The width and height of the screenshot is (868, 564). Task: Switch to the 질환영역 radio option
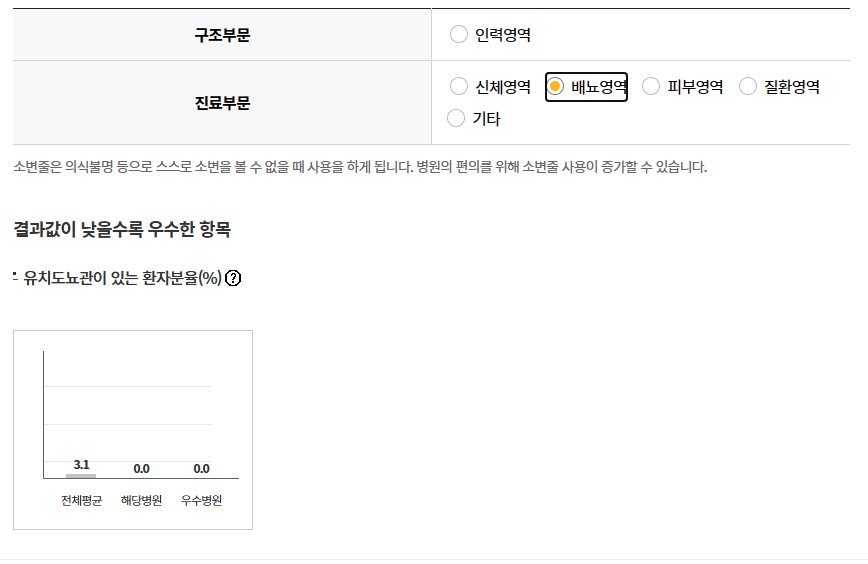748,86
